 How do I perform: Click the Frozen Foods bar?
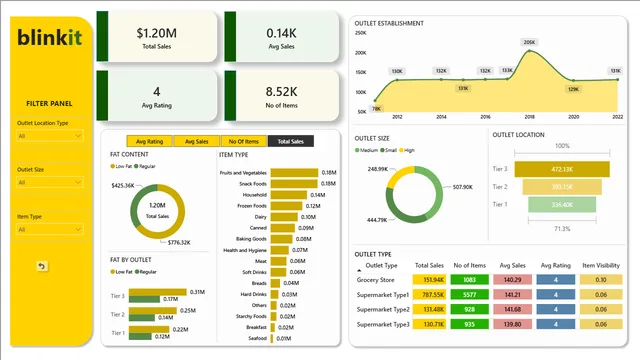click(x=286, y=206)
